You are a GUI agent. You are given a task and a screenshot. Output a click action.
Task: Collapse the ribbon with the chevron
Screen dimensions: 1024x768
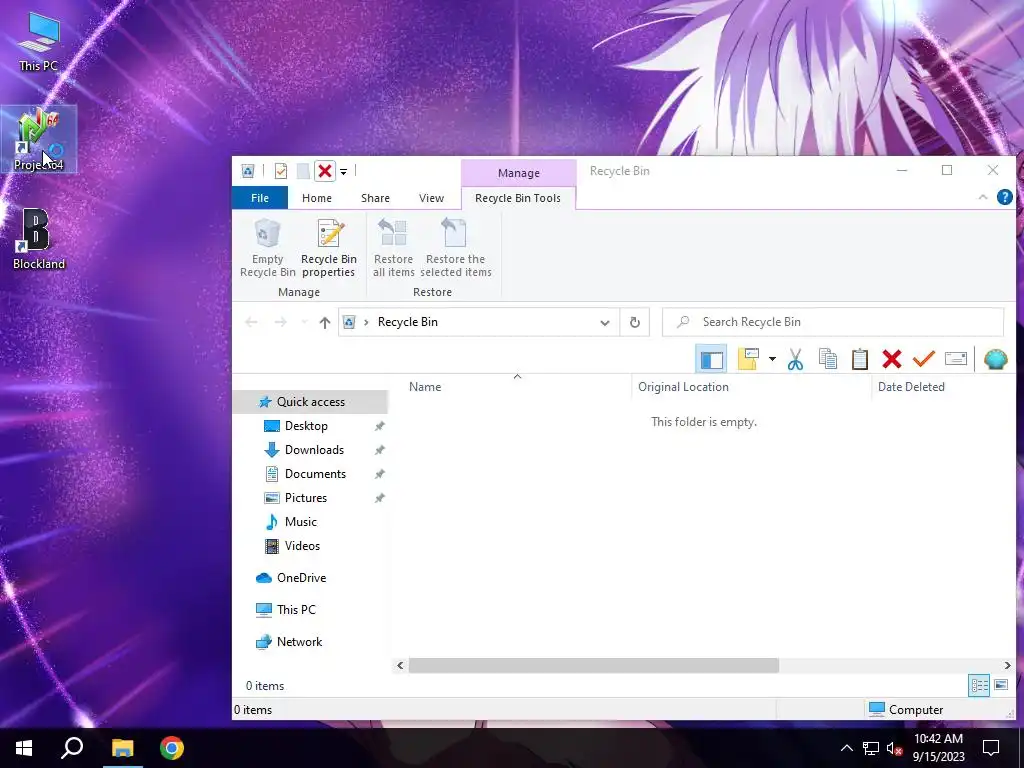click(983, 197)
